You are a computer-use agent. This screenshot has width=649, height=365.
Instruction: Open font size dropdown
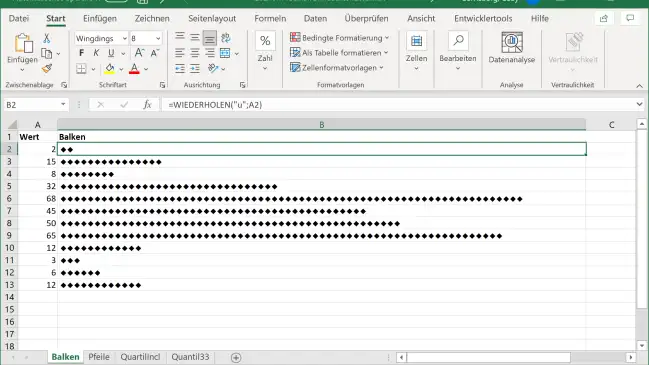tap(158, 38)
